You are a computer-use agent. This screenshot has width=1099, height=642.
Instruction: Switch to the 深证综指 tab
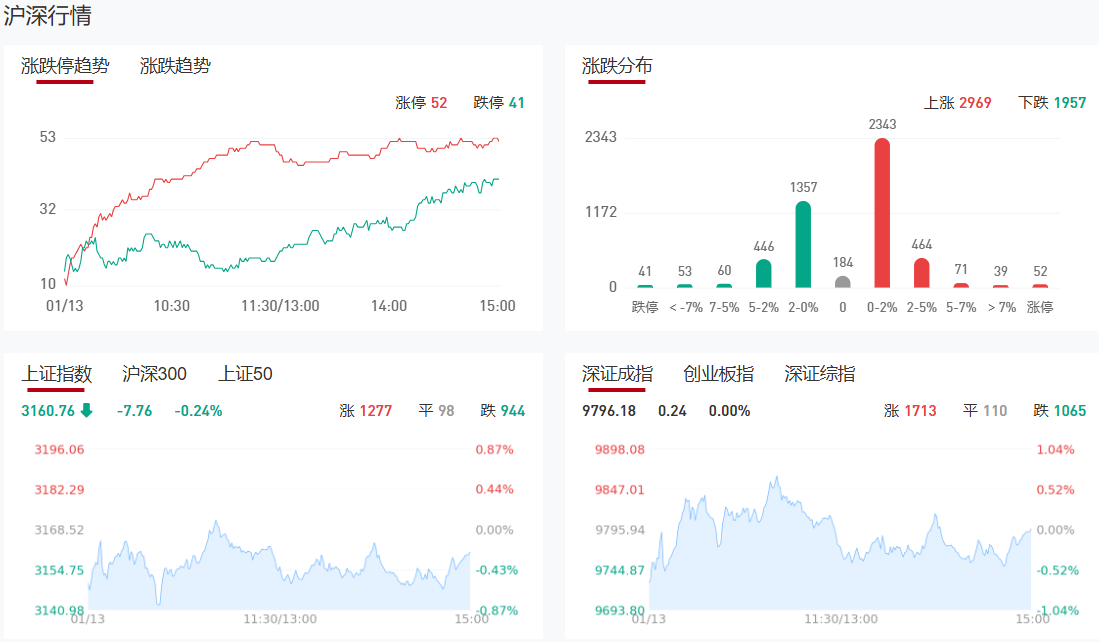(x=820, y=374)
